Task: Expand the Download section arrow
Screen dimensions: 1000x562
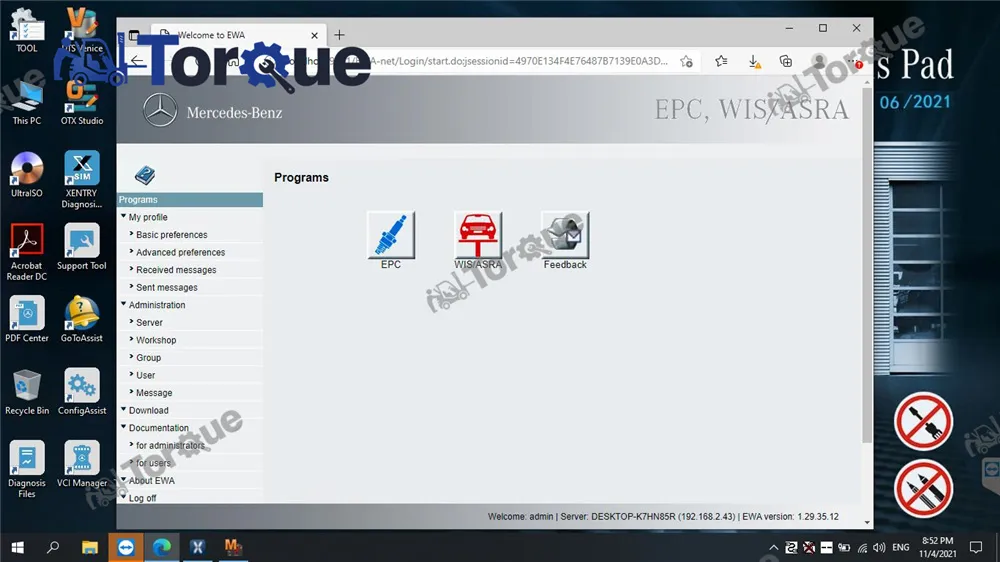Action: 124,409
